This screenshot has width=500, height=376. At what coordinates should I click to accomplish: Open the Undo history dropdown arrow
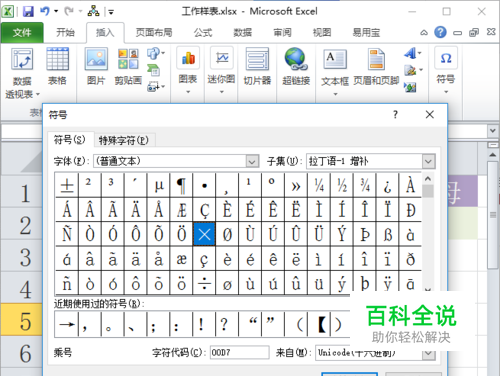tap(56, 11)
